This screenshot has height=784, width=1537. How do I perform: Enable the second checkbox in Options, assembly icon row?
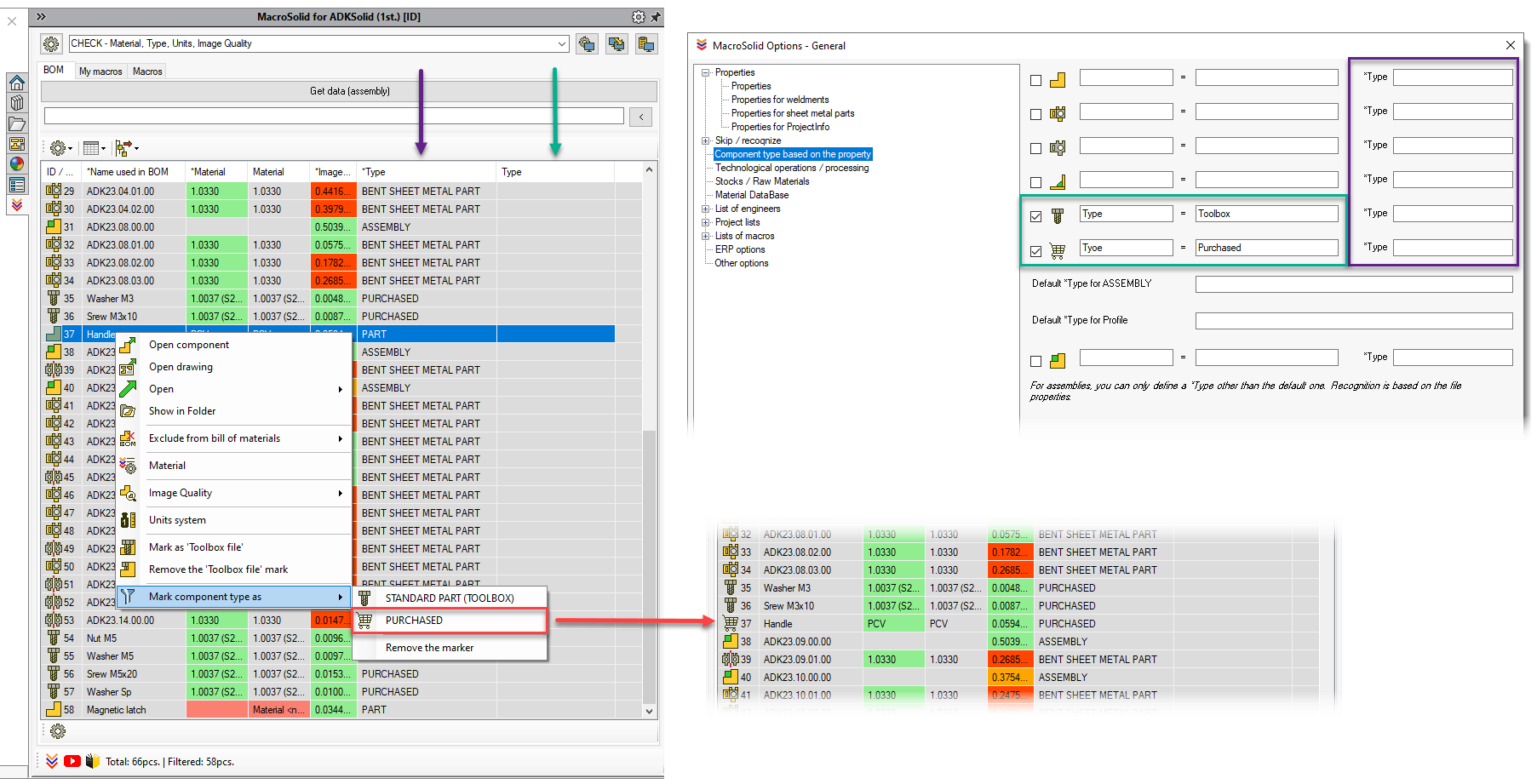pyautogui.click(x=1035, y=114)
